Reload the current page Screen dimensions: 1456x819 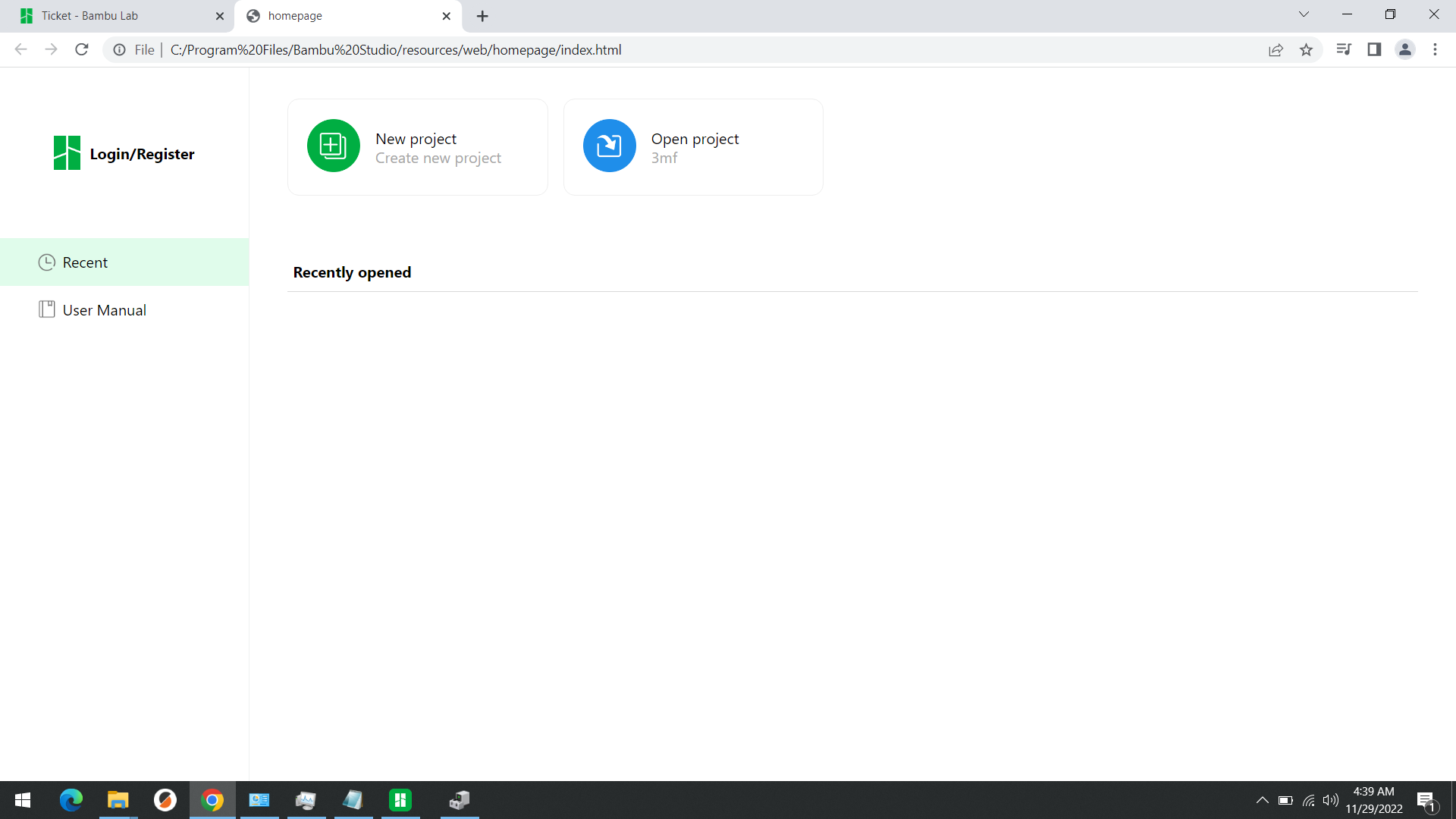[x=82, y=50]
